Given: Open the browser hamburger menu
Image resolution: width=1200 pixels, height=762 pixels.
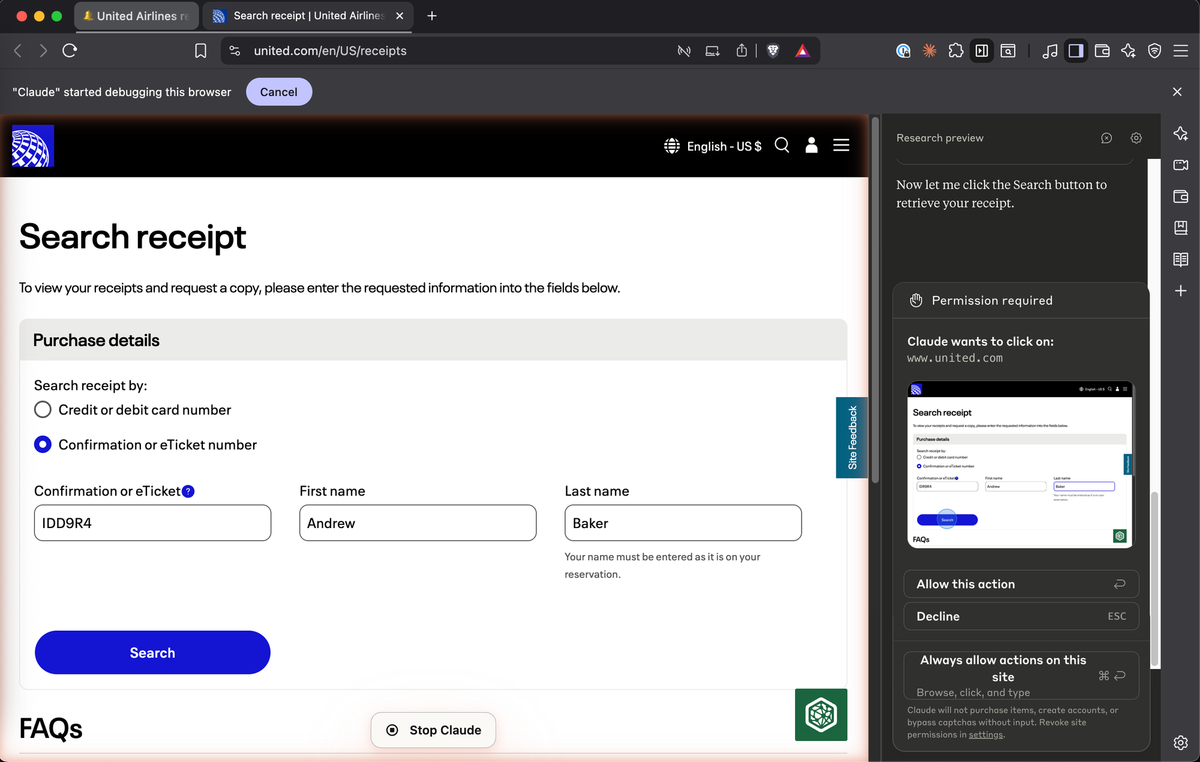Looking at the screenshot, I should (1181, 50).
